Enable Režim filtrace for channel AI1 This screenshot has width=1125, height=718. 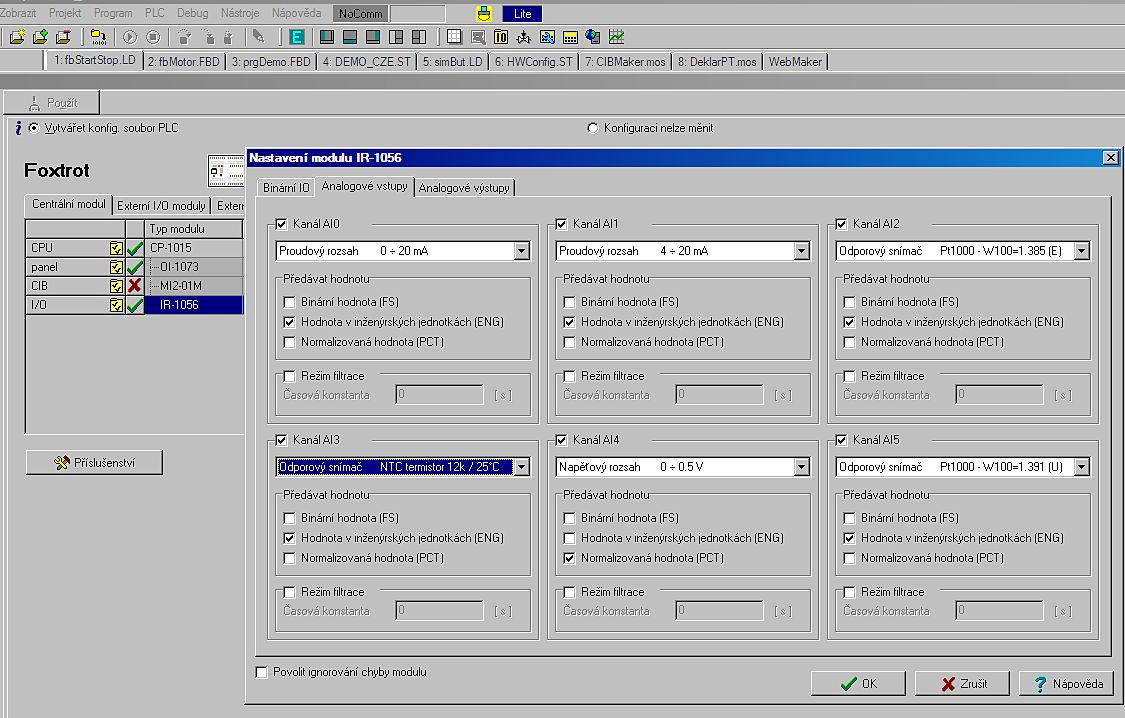(x=569, y=376)
